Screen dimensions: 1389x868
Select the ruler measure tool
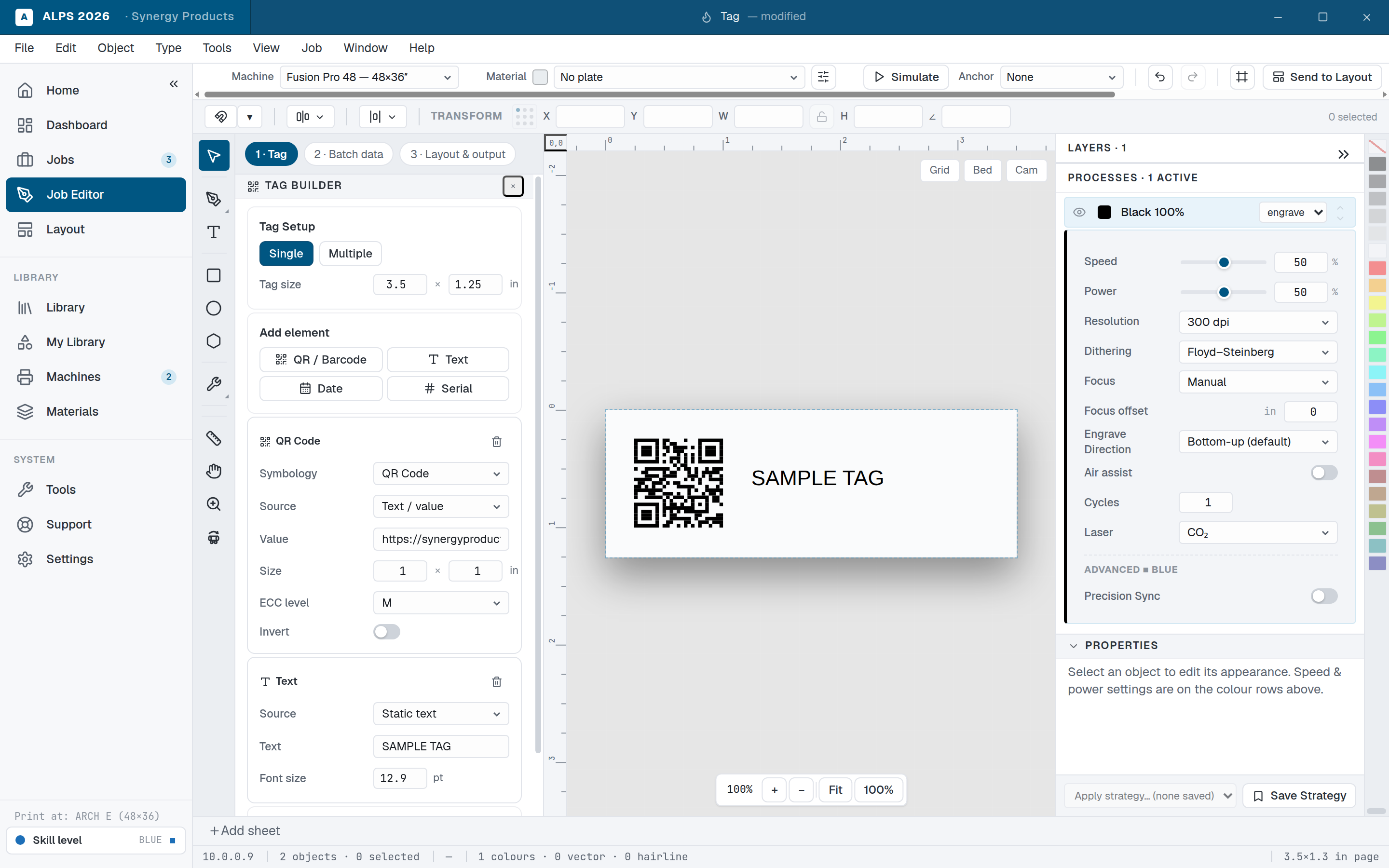(x=214, y=439)
